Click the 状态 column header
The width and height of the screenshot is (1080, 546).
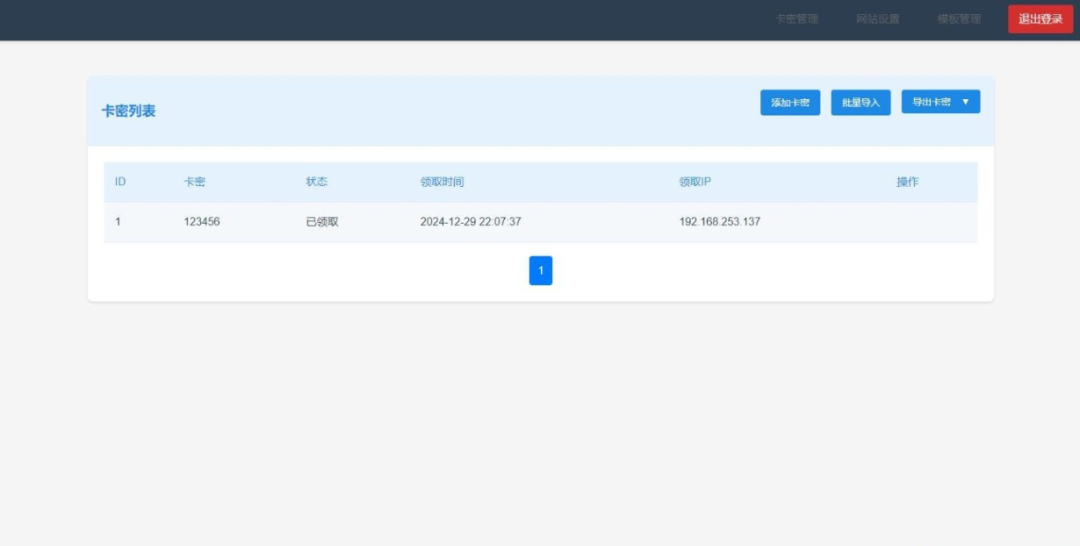coord(317,182)
